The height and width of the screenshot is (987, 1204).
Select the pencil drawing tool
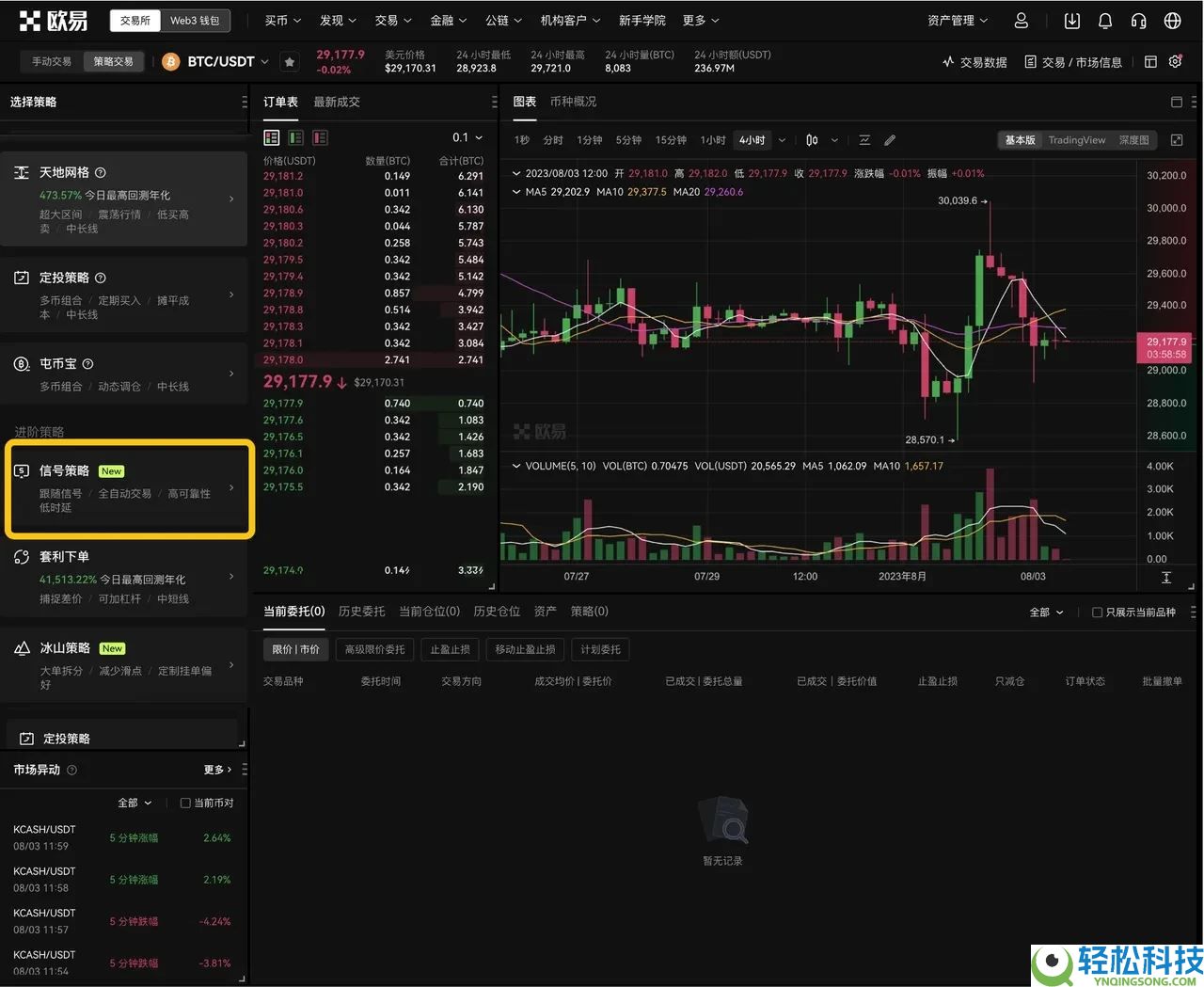coord(890,140)
